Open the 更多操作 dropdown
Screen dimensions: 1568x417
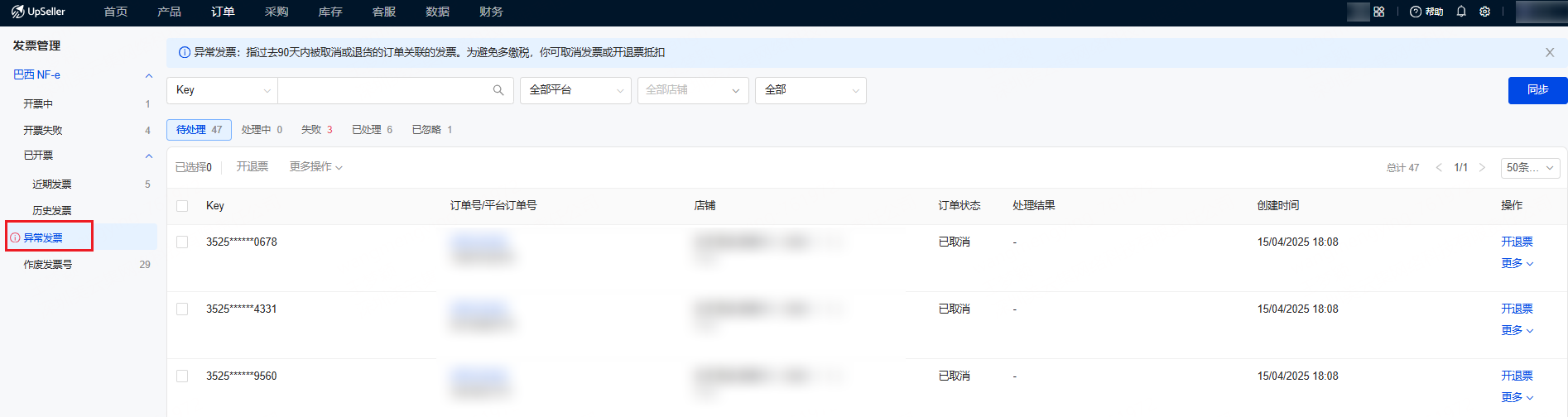coord(315,167)
